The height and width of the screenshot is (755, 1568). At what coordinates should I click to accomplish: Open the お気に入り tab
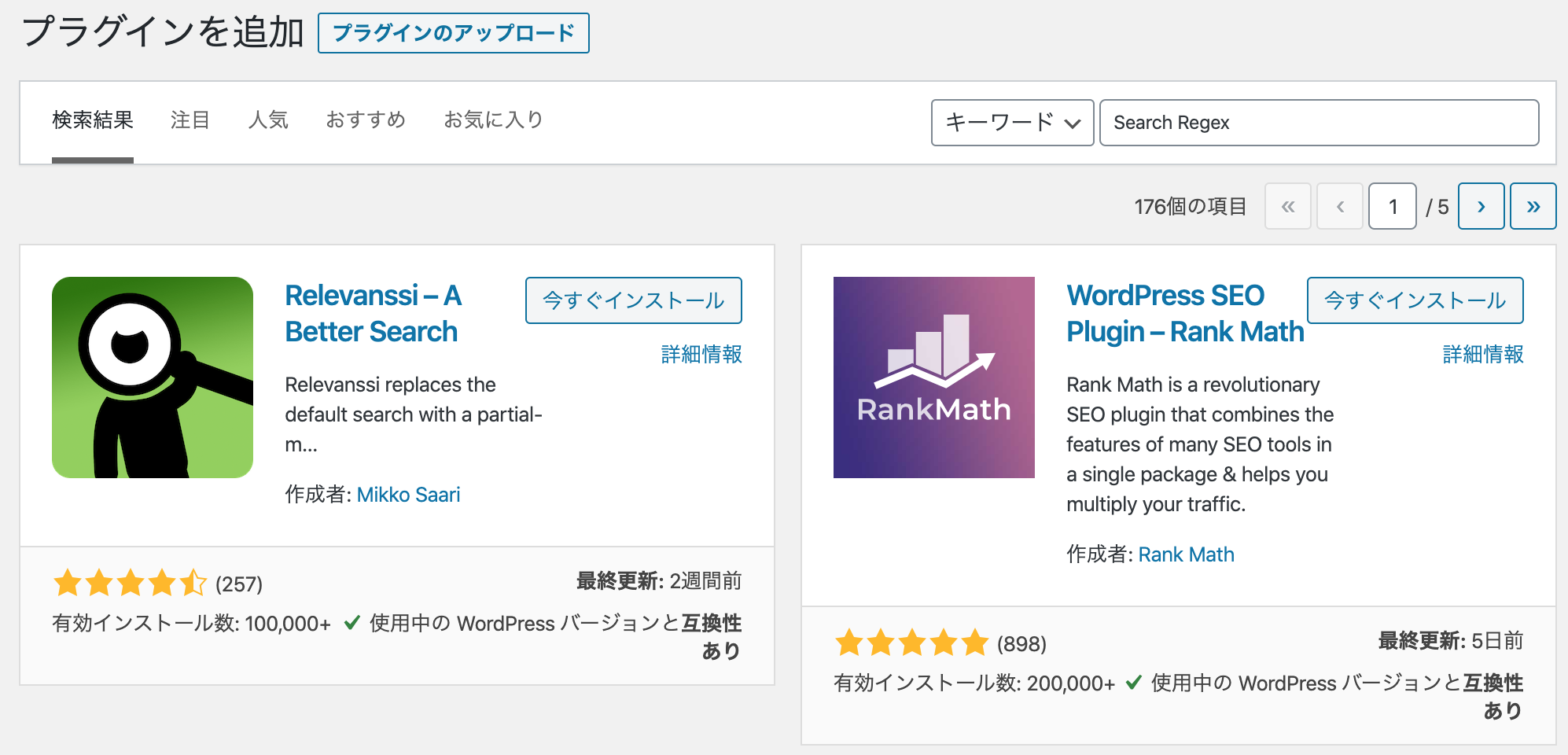[493, 120]
